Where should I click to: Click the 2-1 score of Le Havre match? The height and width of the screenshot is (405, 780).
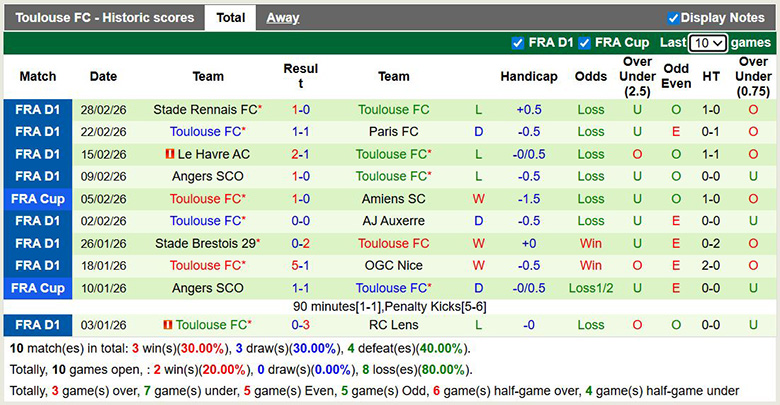300,154
